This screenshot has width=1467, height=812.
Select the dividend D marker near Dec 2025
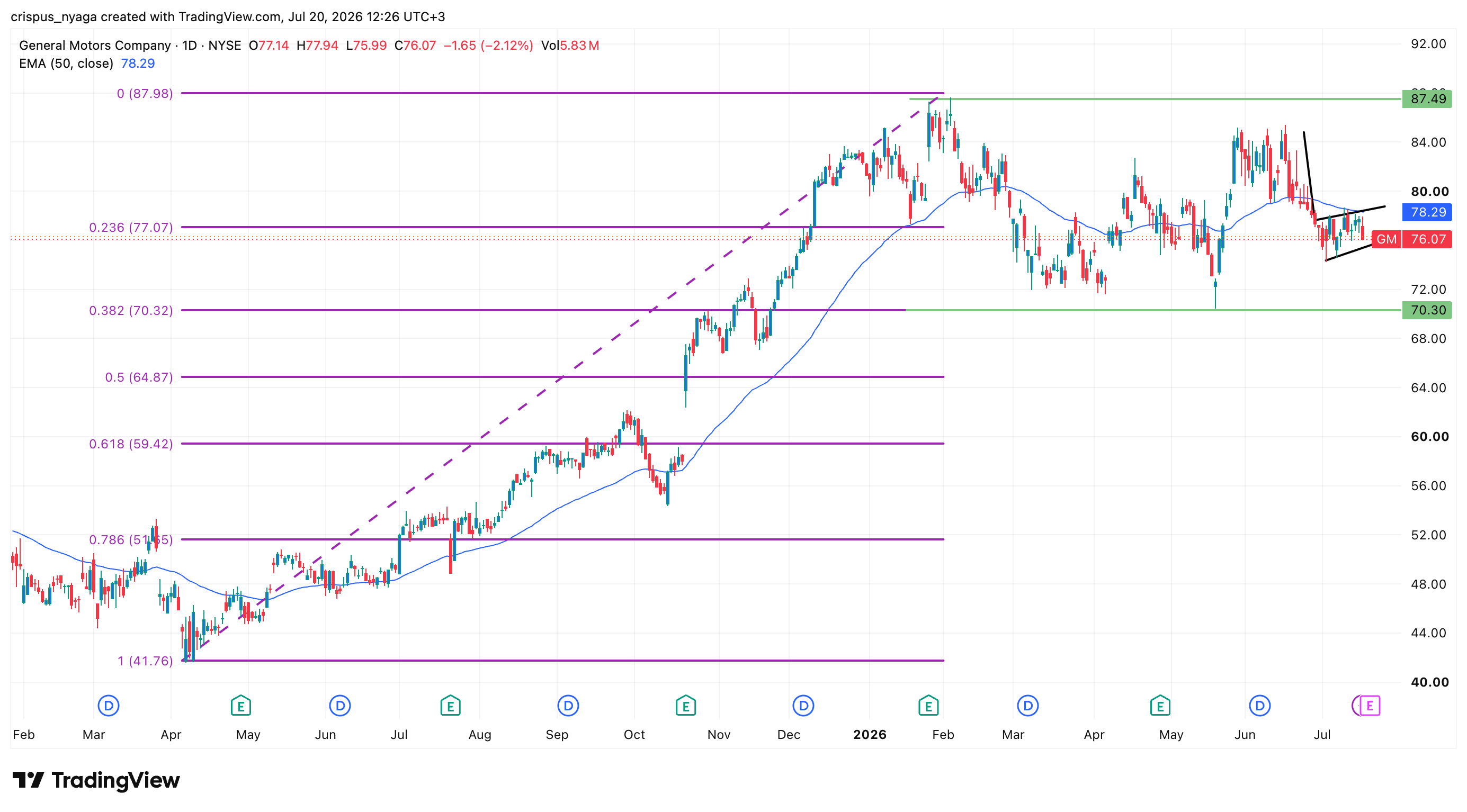pyautogui.click(x=803, y=706)
